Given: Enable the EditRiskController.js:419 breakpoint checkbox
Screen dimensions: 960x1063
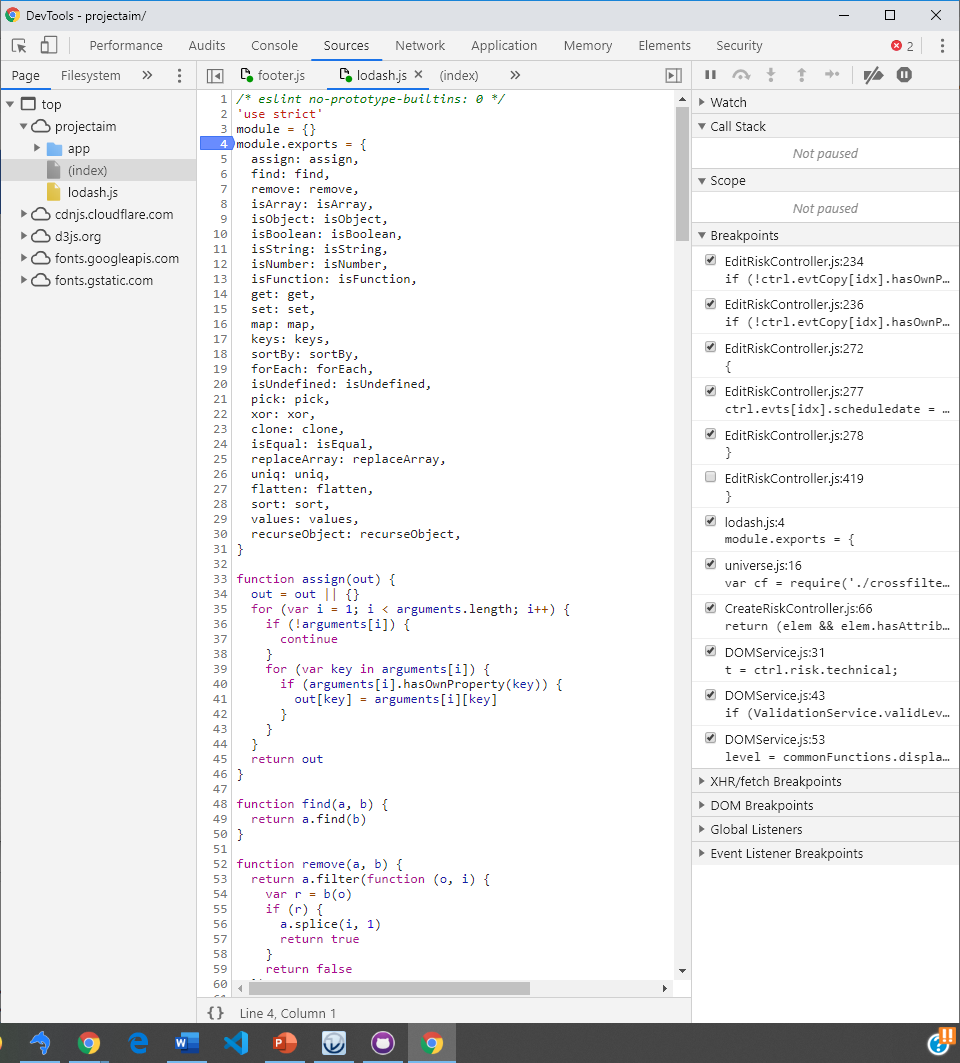Looking at the screenshot, I should [710, 477].
